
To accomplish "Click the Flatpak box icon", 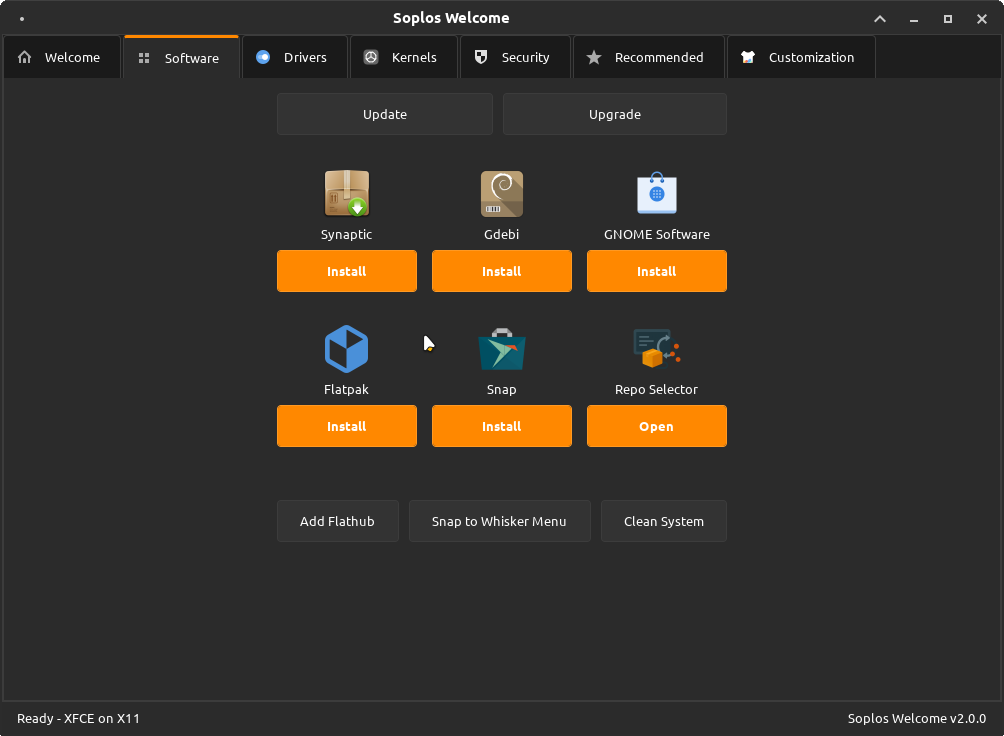I will pos(346,348).
